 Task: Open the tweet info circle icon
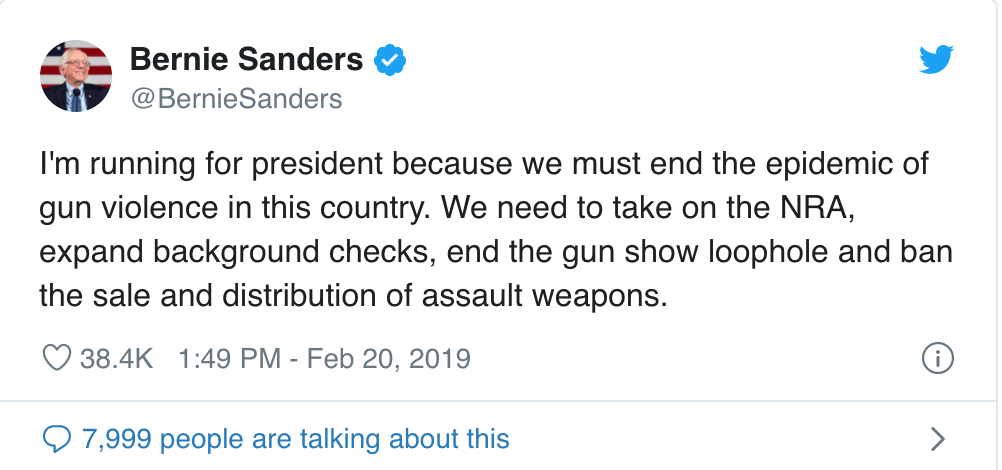coord(937,358)
